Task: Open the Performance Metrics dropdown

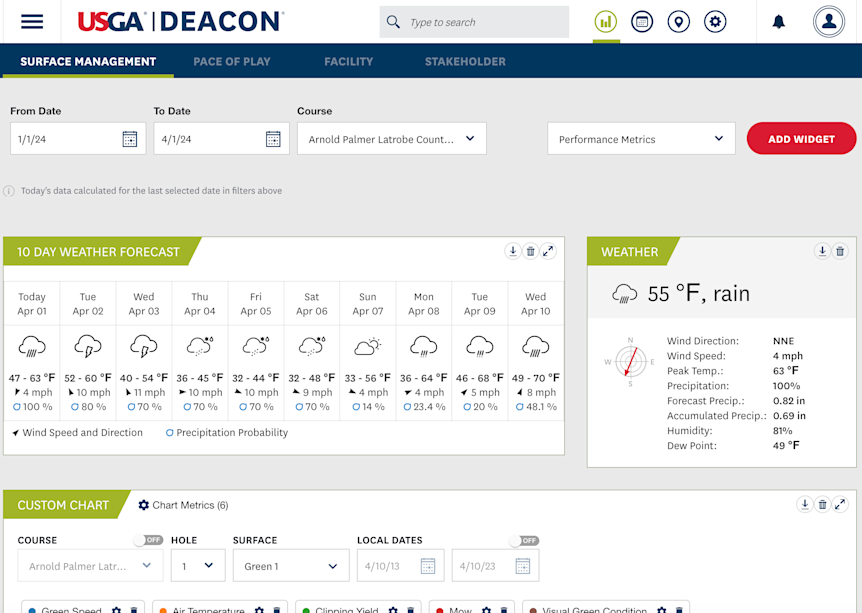Action: pos(640,138)
